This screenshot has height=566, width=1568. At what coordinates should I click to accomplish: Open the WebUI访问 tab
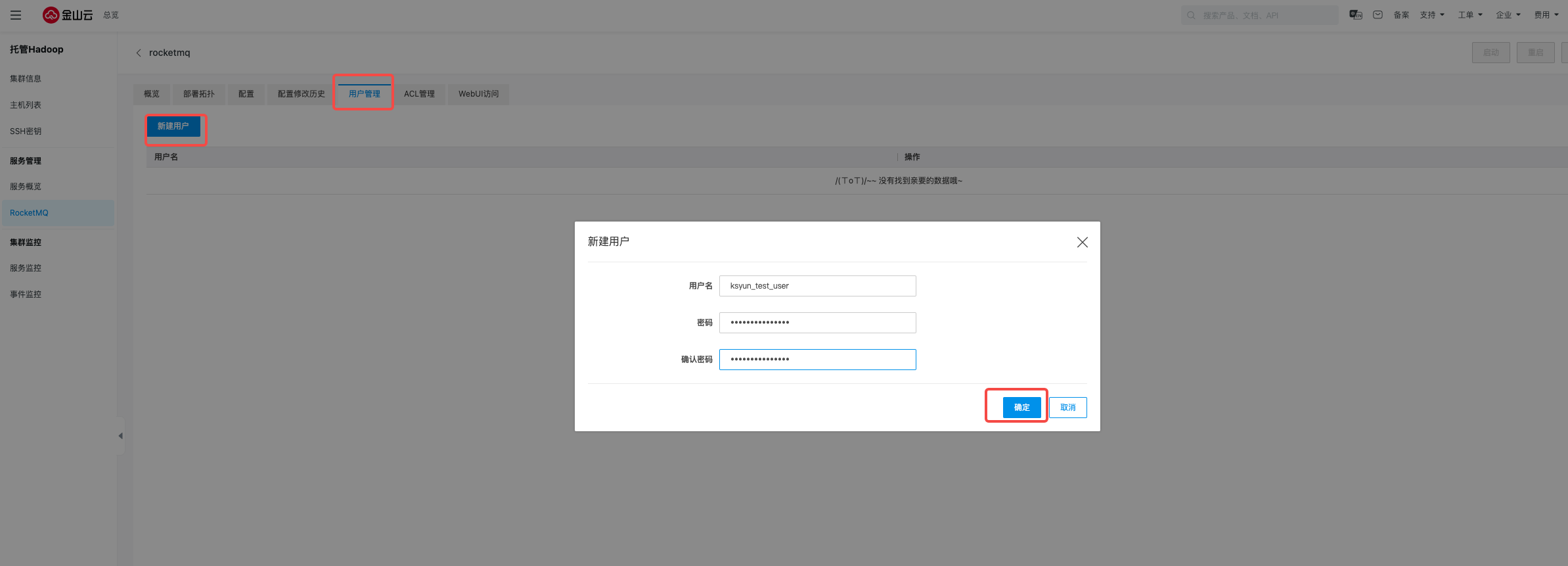click(478, 94)
